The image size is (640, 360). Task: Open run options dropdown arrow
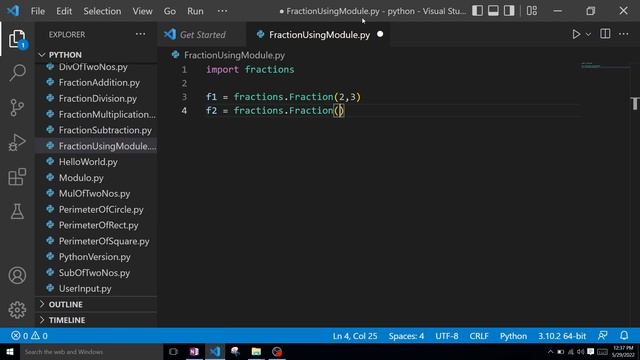588,35
